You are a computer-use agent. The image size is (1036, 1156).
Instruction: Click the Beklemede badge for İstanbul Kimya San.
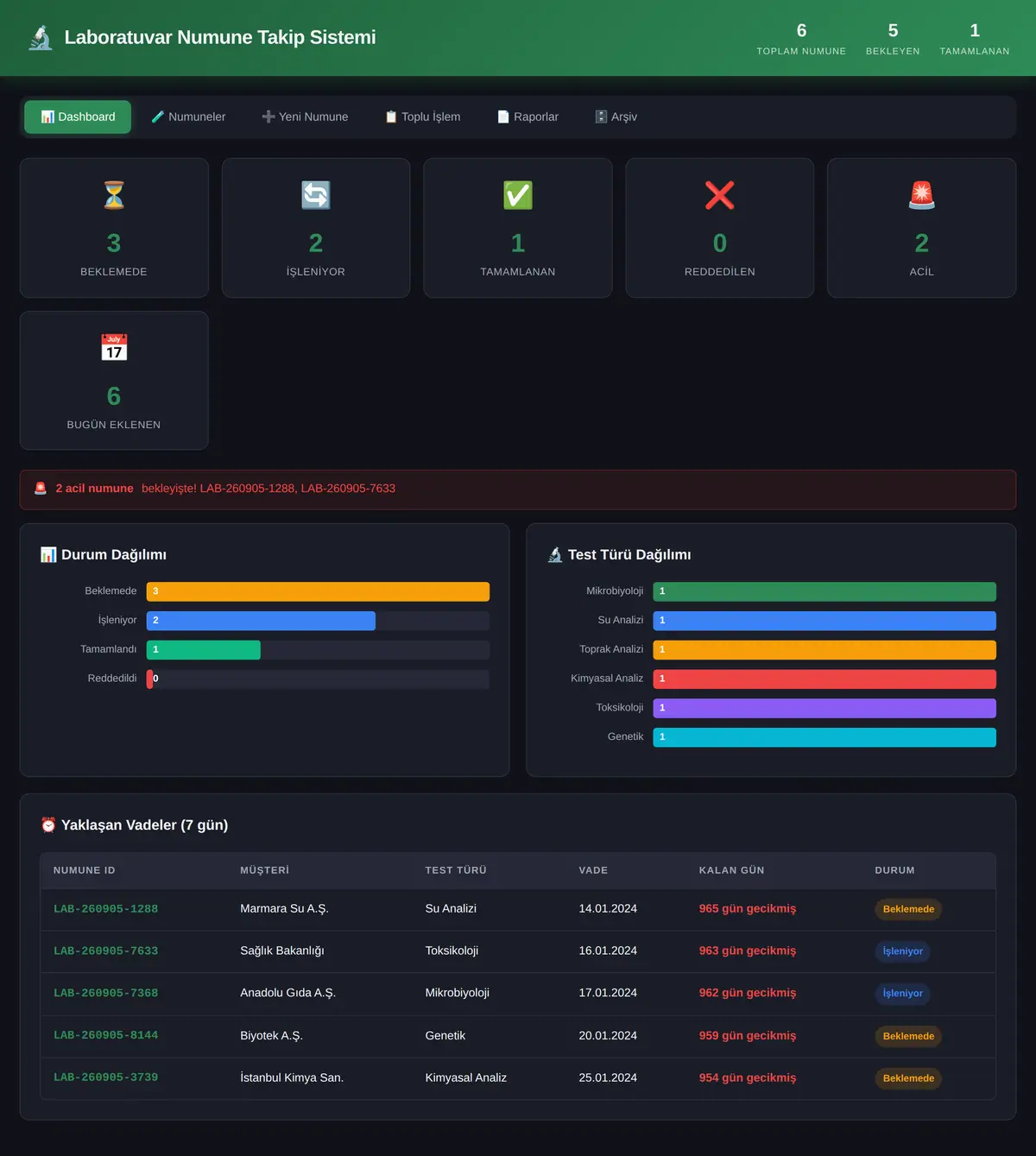coord(908,1078)
